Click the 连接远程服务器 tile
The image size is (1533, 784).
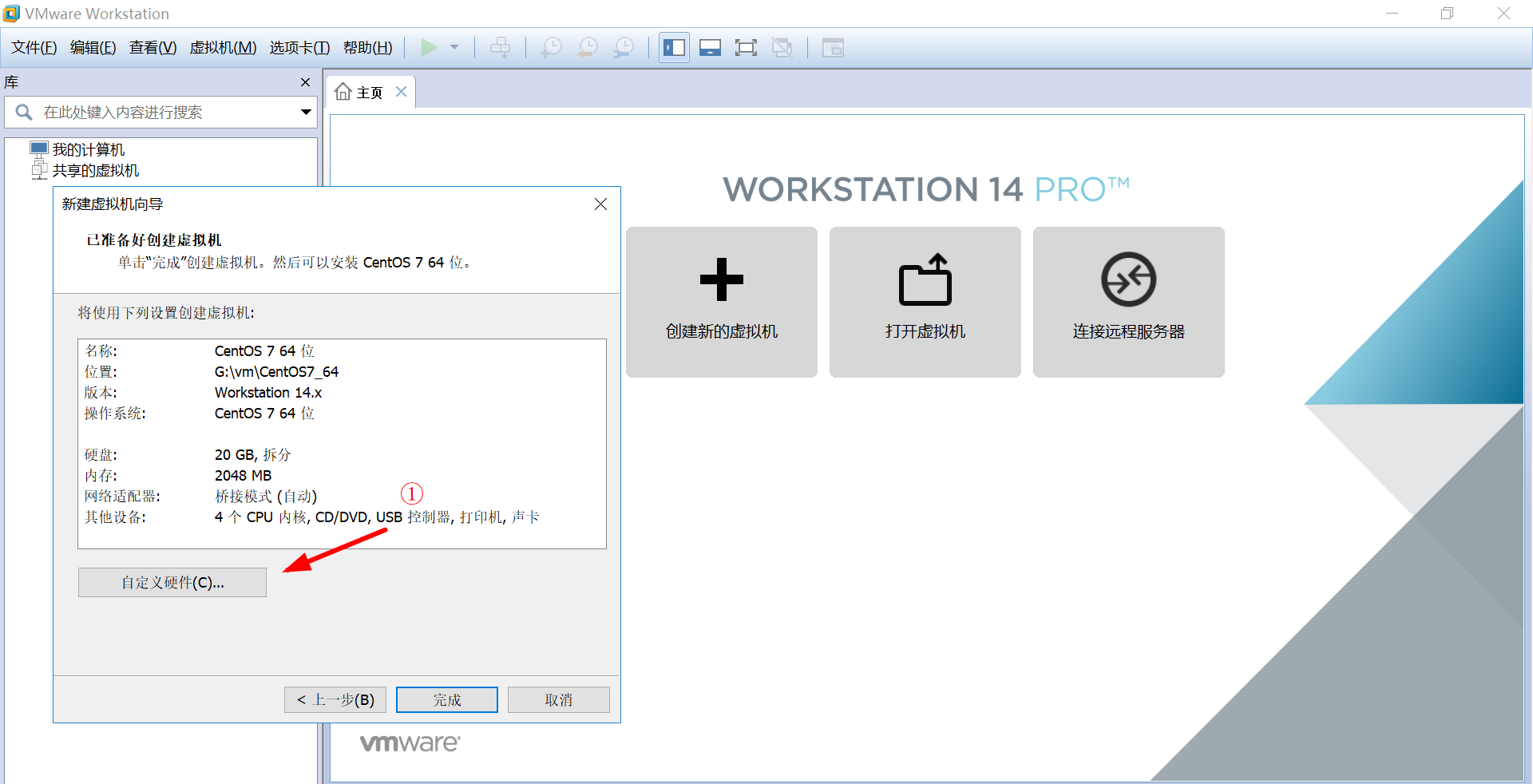coord(1129,302)
